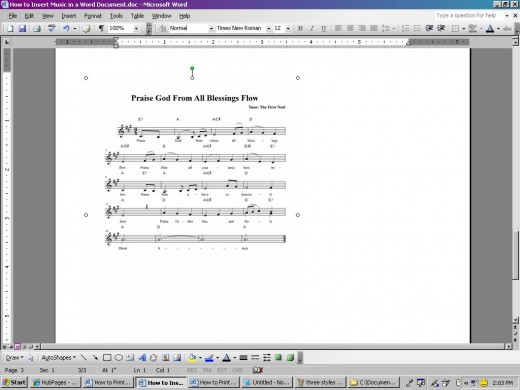Open the Insert menu
520x390 pixels.
(69, 16)
